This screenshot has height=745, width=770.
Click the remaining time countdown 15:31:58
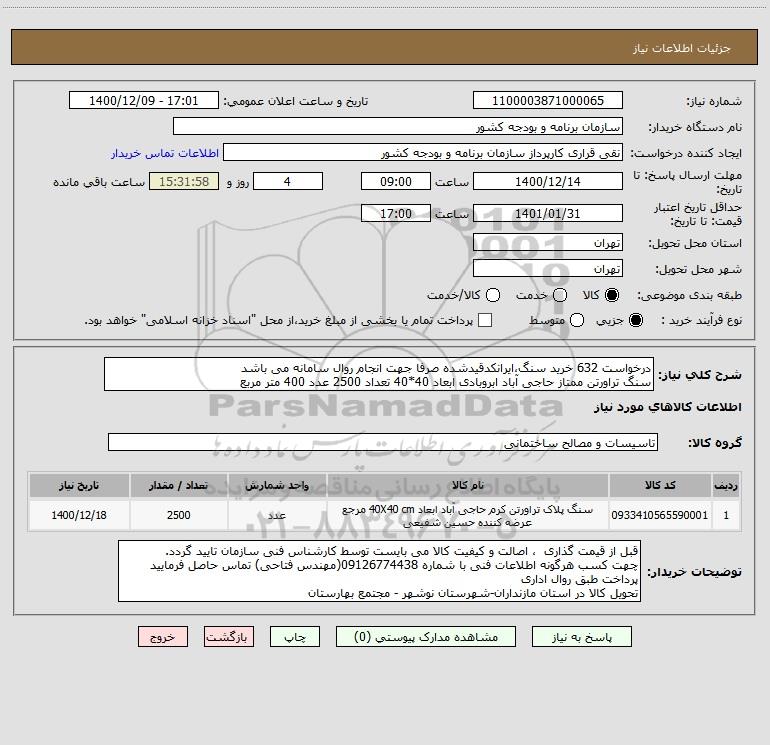(184, 181)
